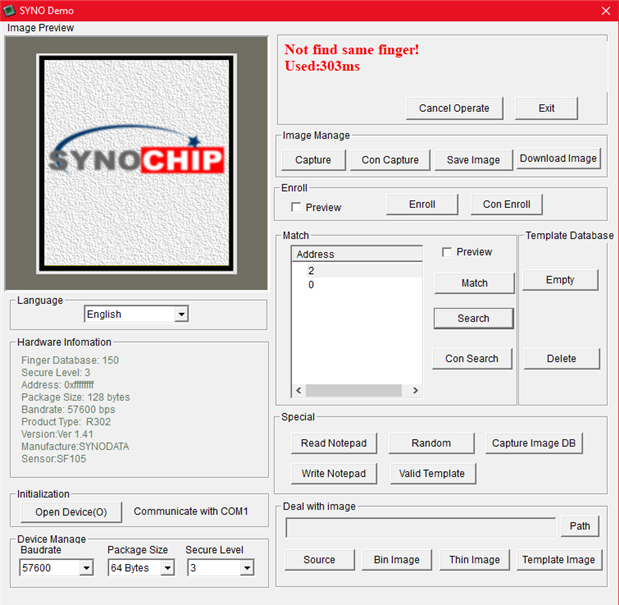This screenshot has width=619, height=605.
Task: Enable Preview checkbox in Enroll group
Action: pos(296,207)
